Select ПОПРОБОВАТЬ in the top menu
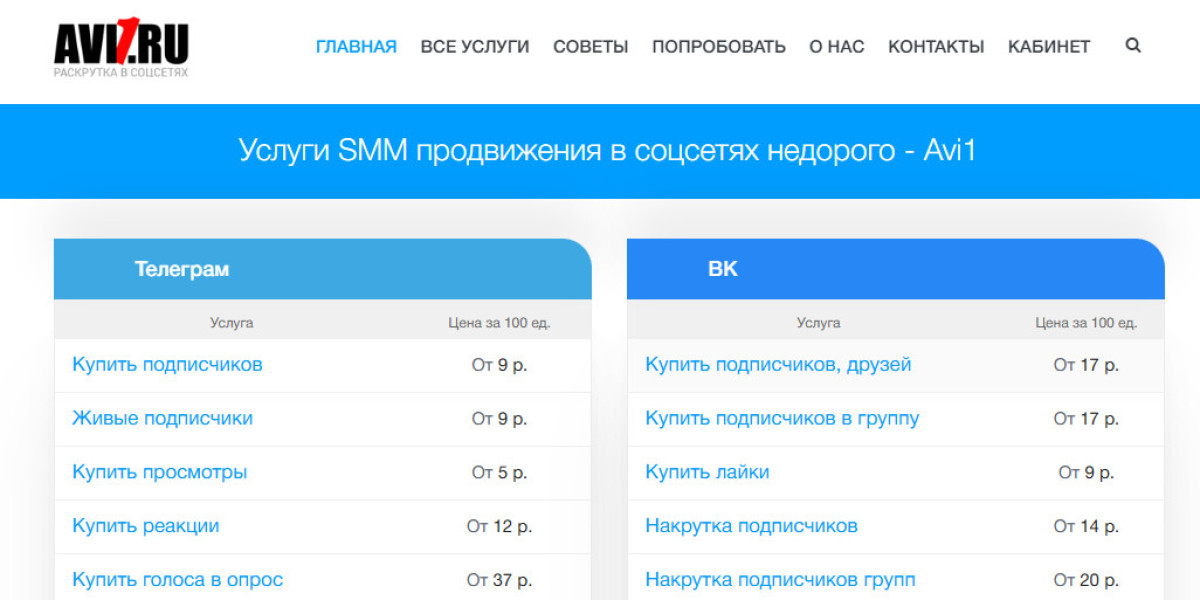The image size is (1200, 600). 718,46
